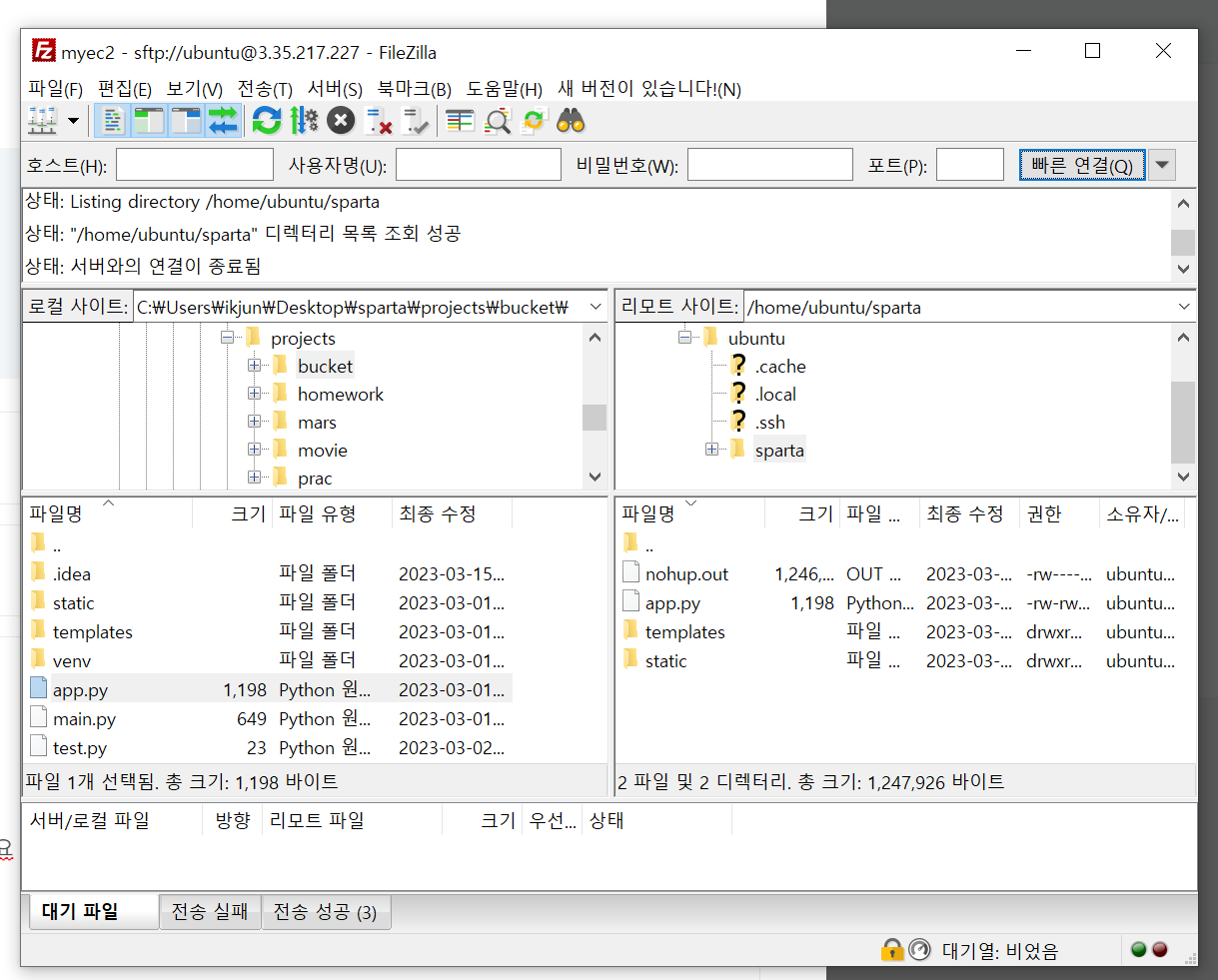Click the encryption lock status icon
Image resolution: width=1218 pixels, height=980 pixels.
[892, 949]
